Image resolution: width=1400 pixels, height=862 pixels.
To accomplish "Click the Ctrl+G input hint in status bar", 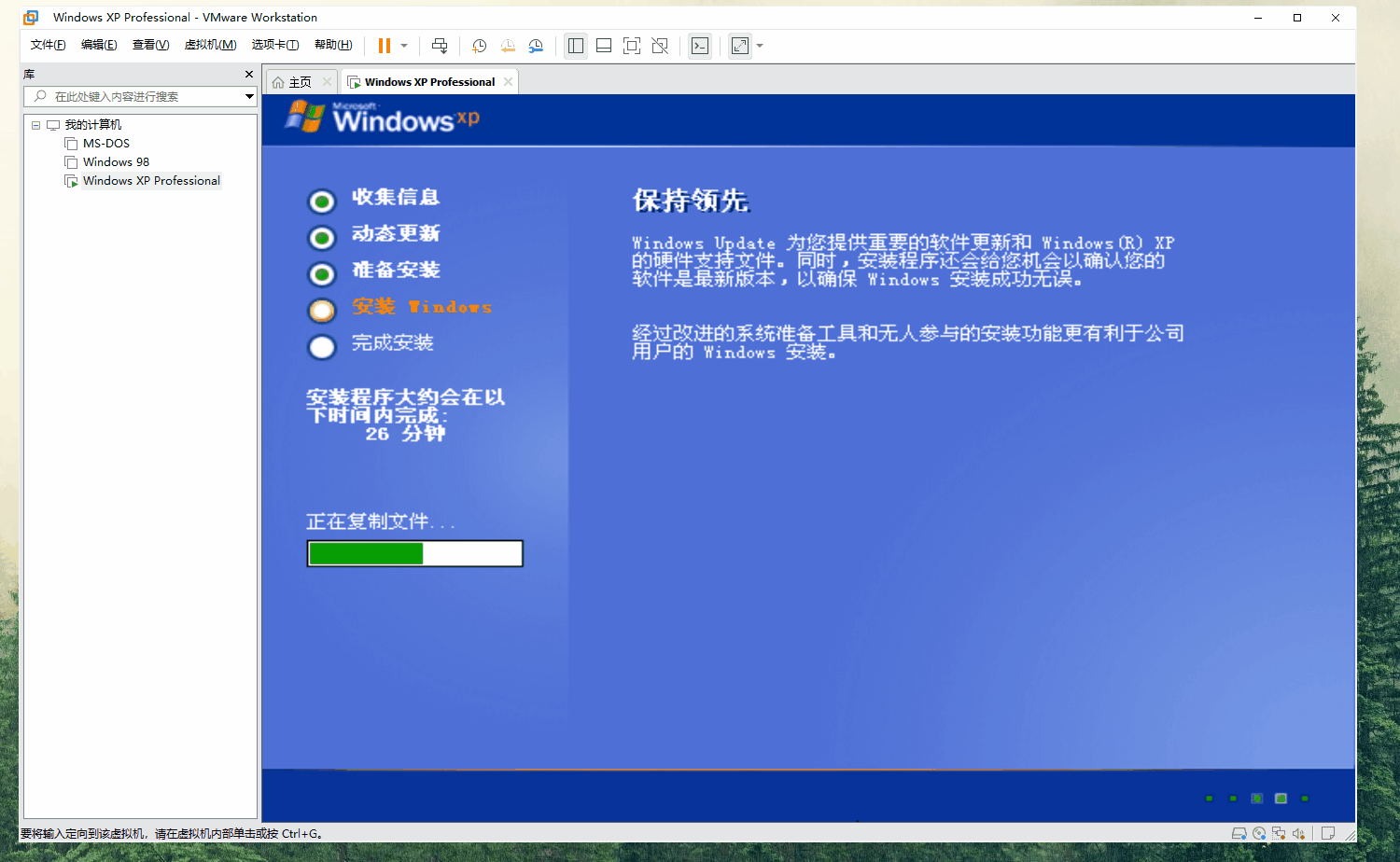I will click(x=172, y=833).
